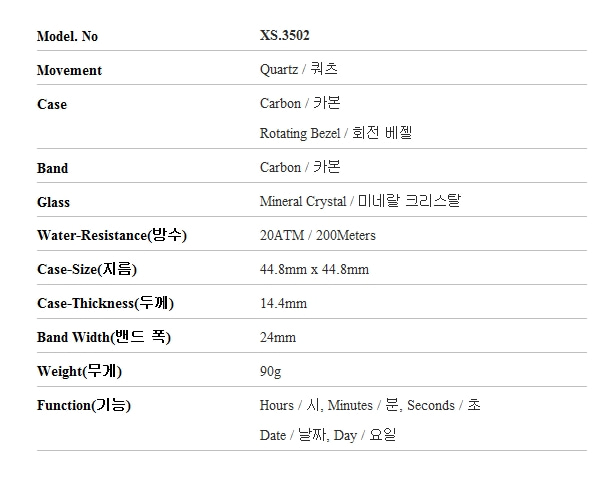
Task: Select the 20ATM / 200Meters value
Action: point(317,236)
